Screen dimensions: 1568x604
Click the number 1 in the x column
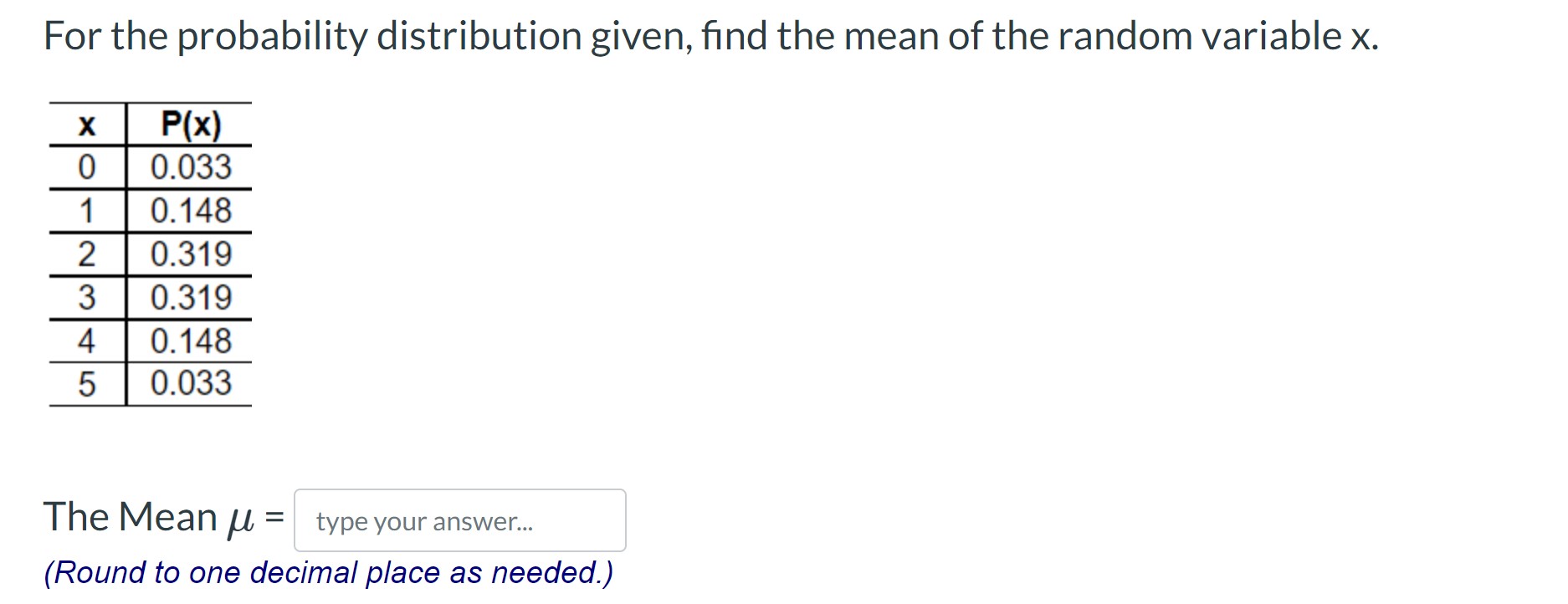coord(87,212)
